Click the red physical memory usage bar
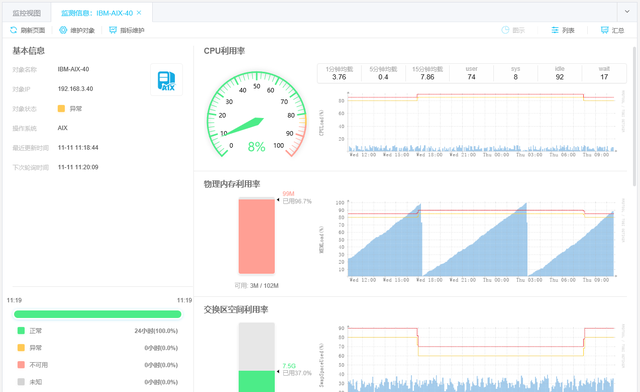Screen dimensions: 640x392 [x=257, y=236]
